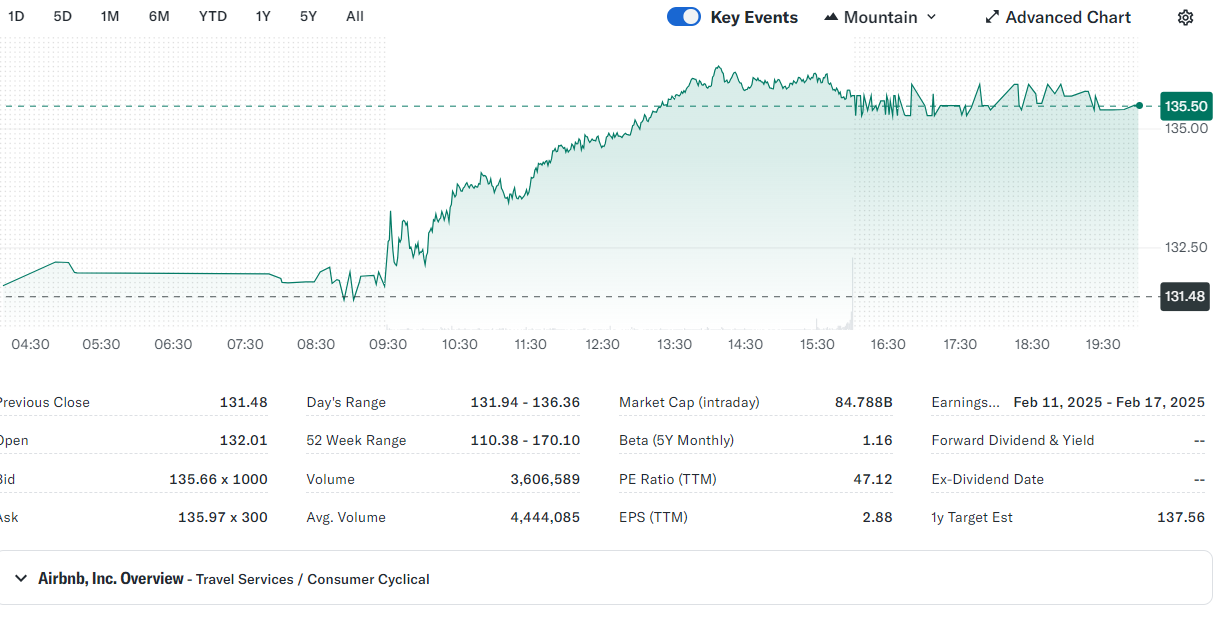Click the Avg. Volume value 4,444,085
The height and width of the screenshot is (619, 1228).
(x=545, y=517)
